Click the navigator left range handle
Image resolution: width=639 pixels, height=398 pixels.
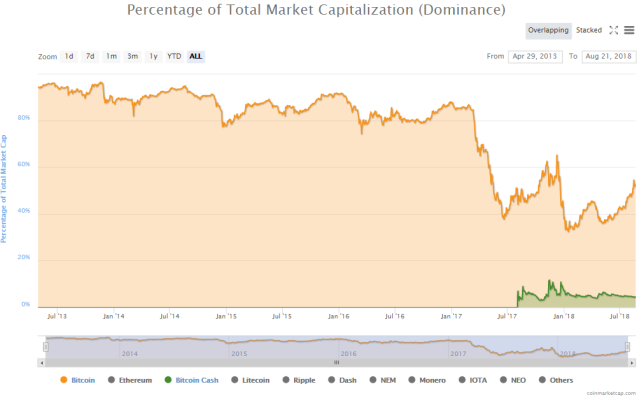(x=46, y=347)
